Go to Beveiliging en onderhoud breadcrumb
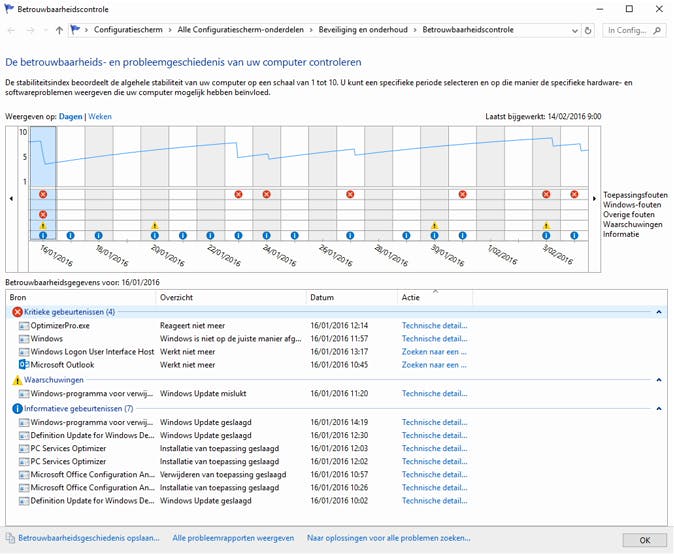674x554 pixels. [x=363, y=30]
